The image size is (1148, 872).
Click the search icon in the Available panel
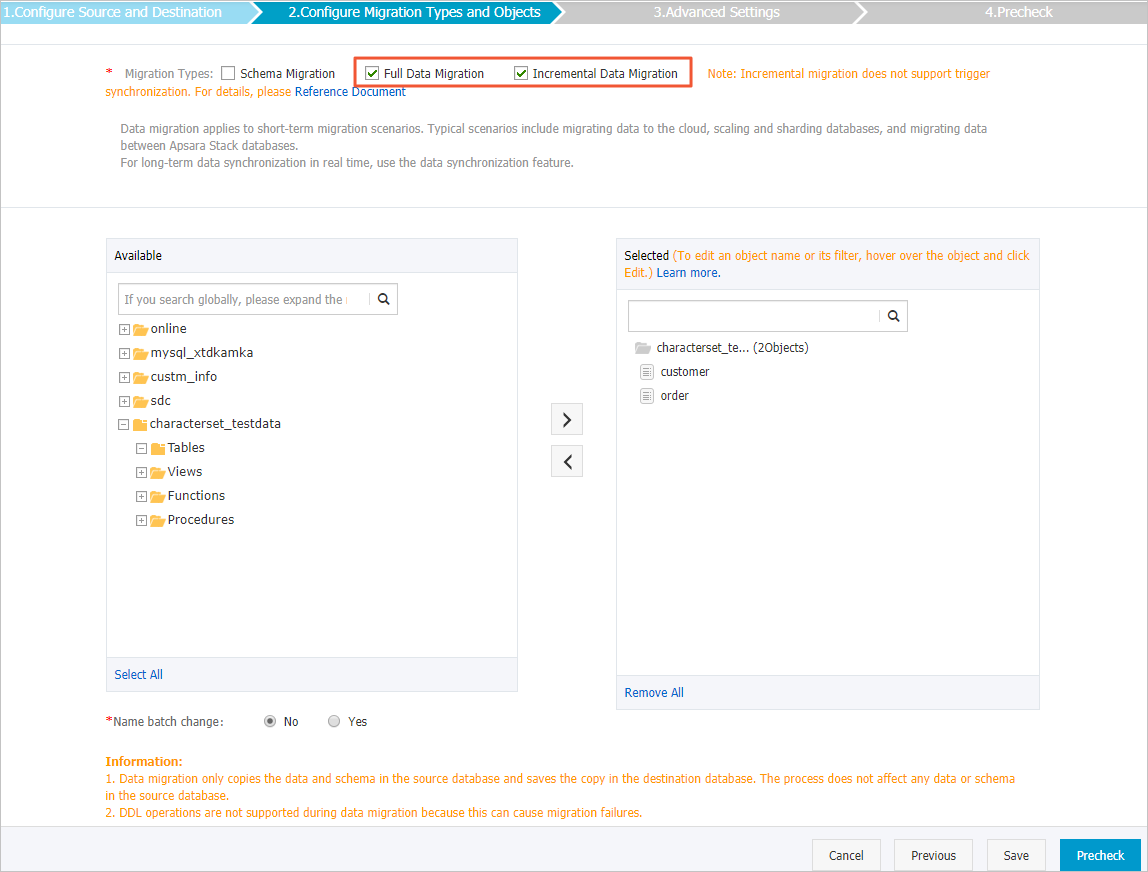(383, 298)
